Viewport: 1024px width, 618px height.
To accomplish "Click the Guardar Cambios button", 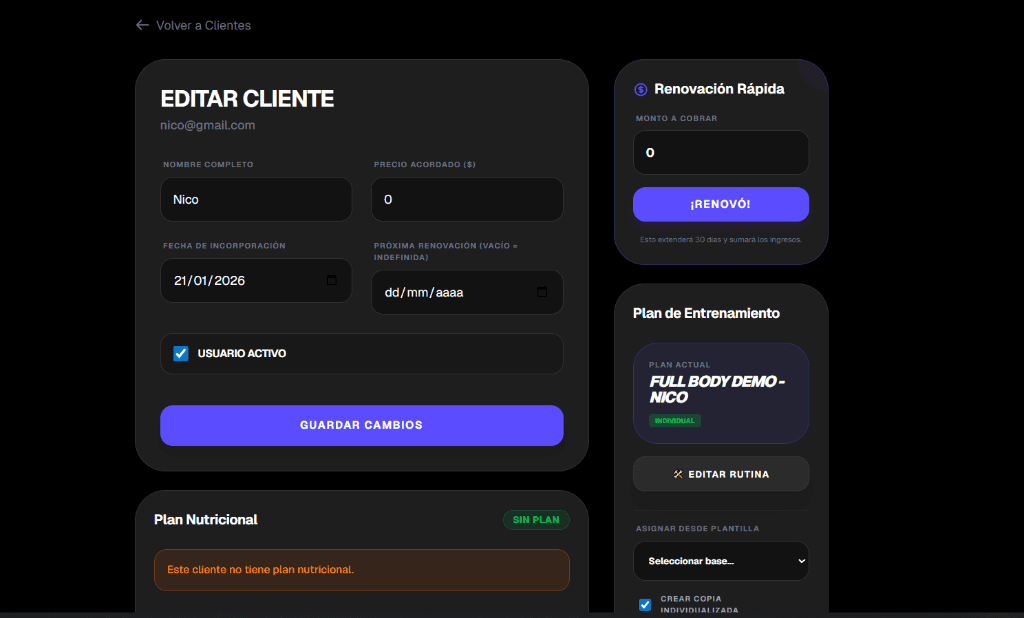I will point(361,425).
